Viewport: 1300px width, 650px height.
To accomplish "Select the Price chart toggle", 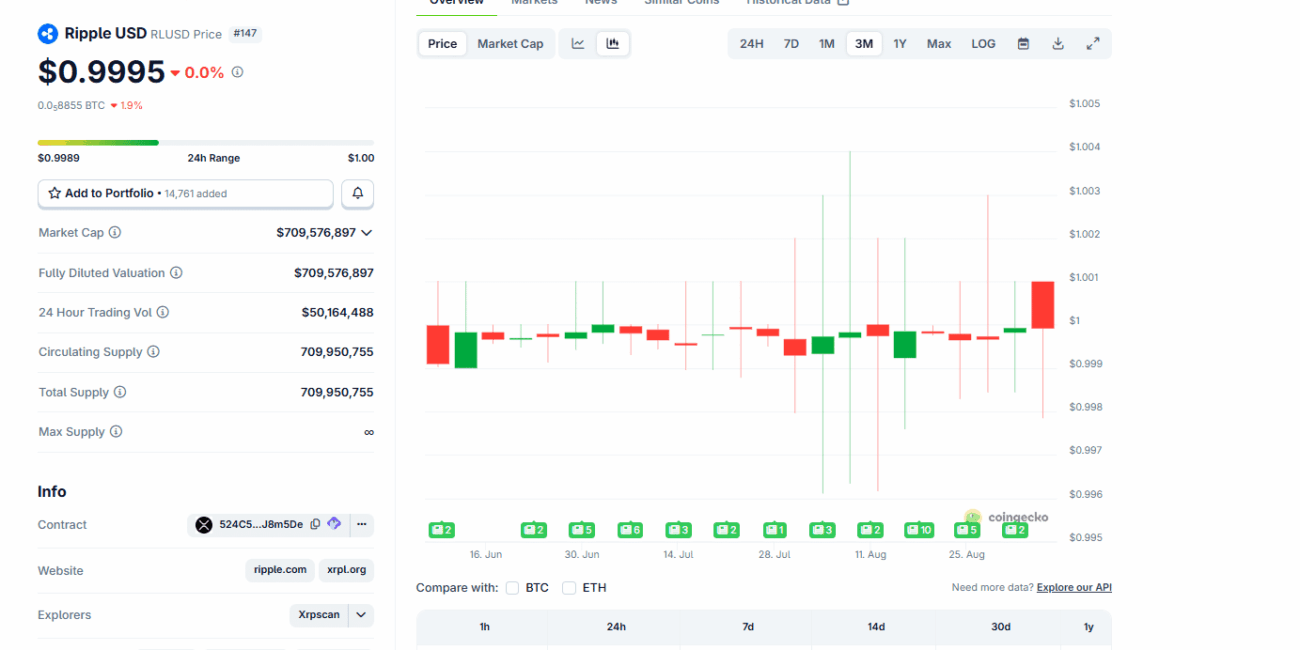I will click(x=442, y=44).
